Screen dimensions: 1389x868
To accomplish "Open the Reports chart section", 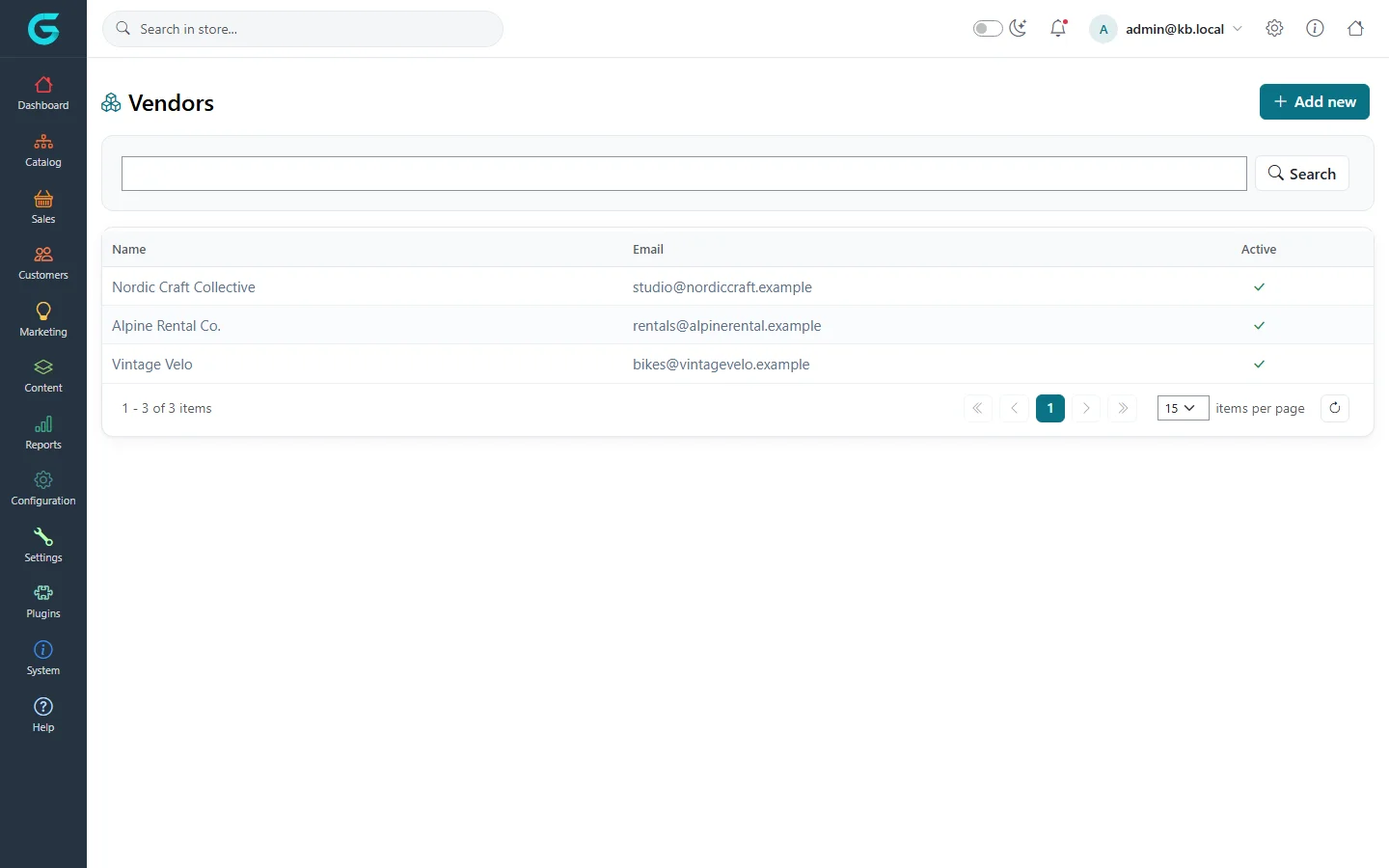I will 43,433.
